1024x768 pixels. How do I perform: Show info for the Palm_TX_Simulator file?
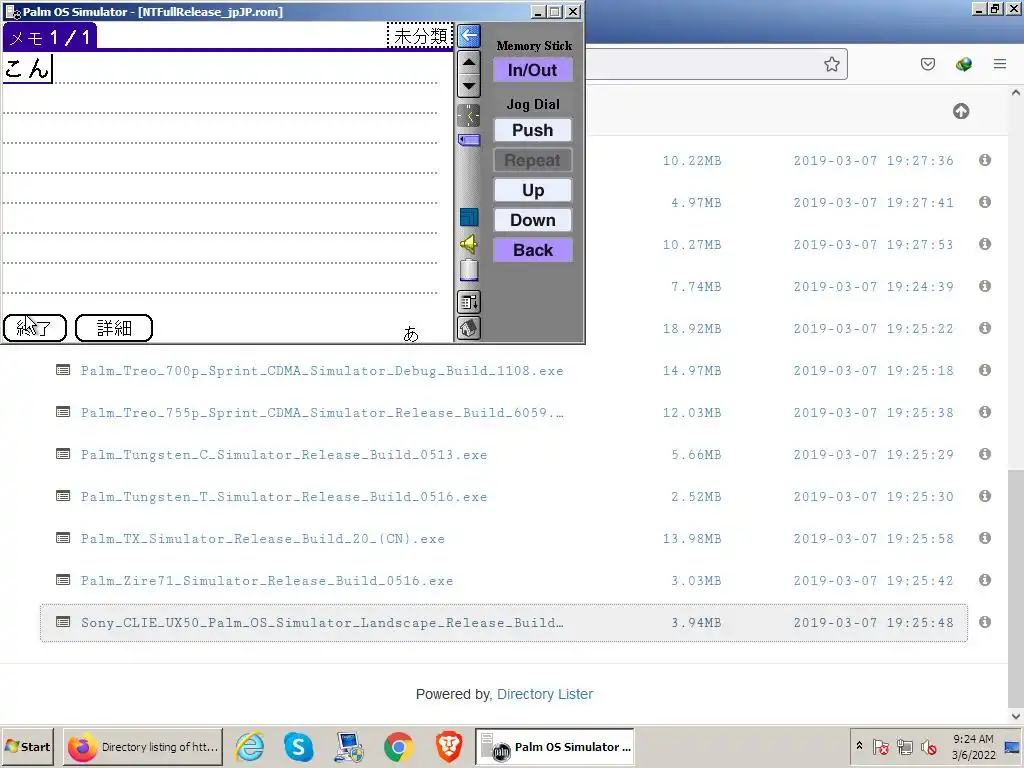(x=985, y=538)
